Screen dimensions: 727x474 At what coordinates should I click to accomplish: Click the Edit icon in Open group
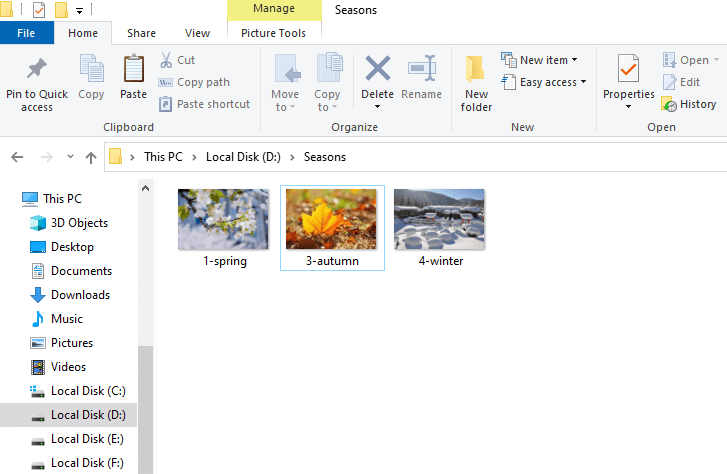(x=670, y=82)
